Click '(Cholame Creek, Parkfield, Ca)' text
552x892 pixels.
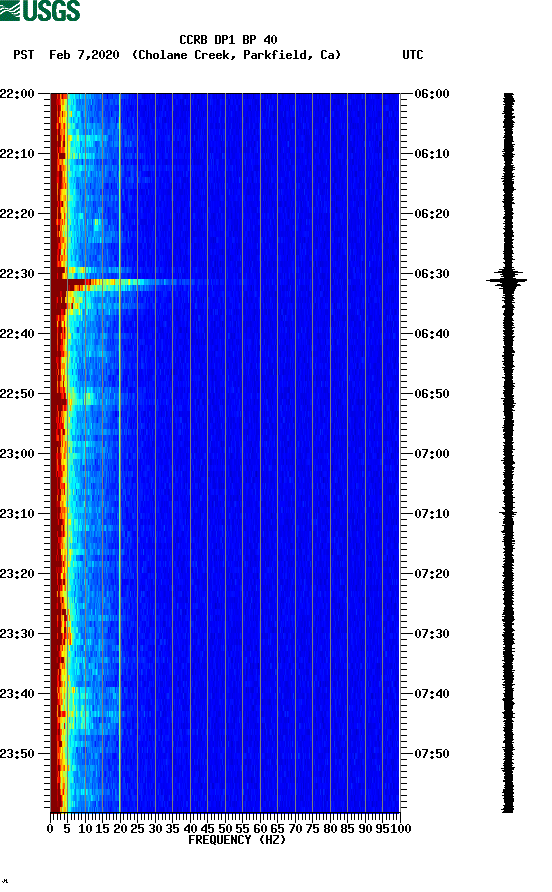[236, 55]
